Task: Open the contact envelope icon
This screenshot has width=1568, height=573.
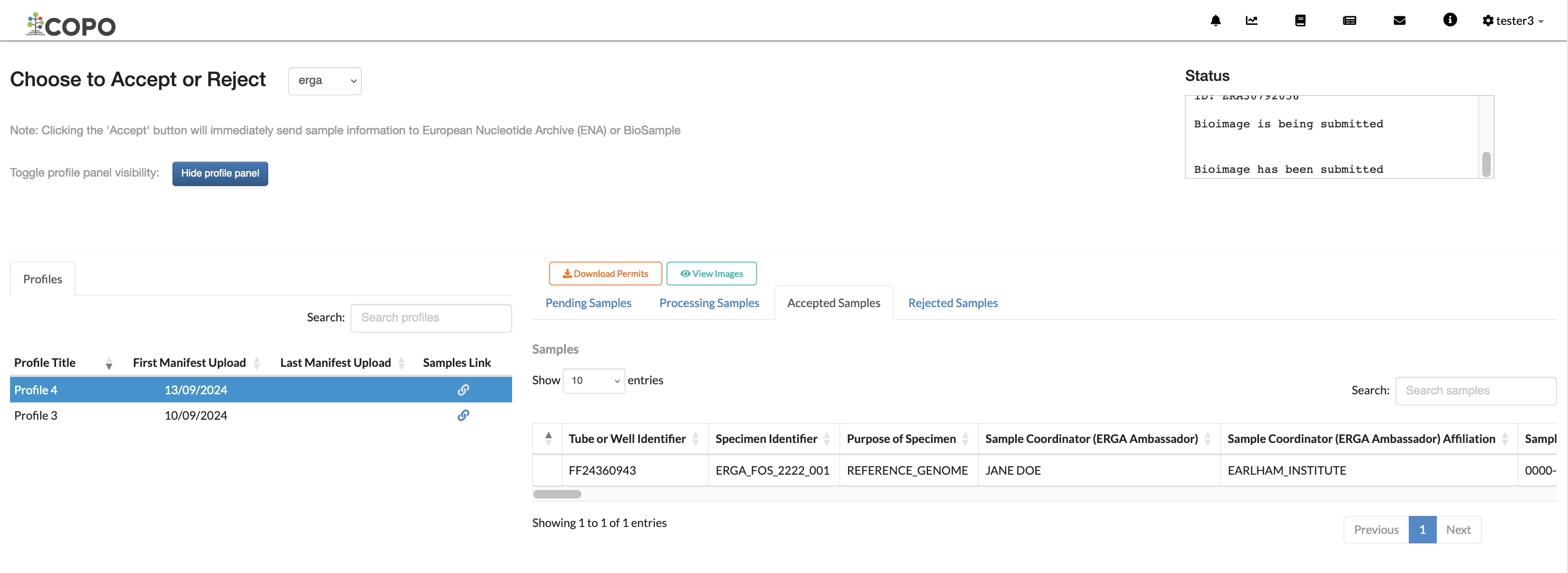Action: pyautogui.click(x=1399, y=21)
